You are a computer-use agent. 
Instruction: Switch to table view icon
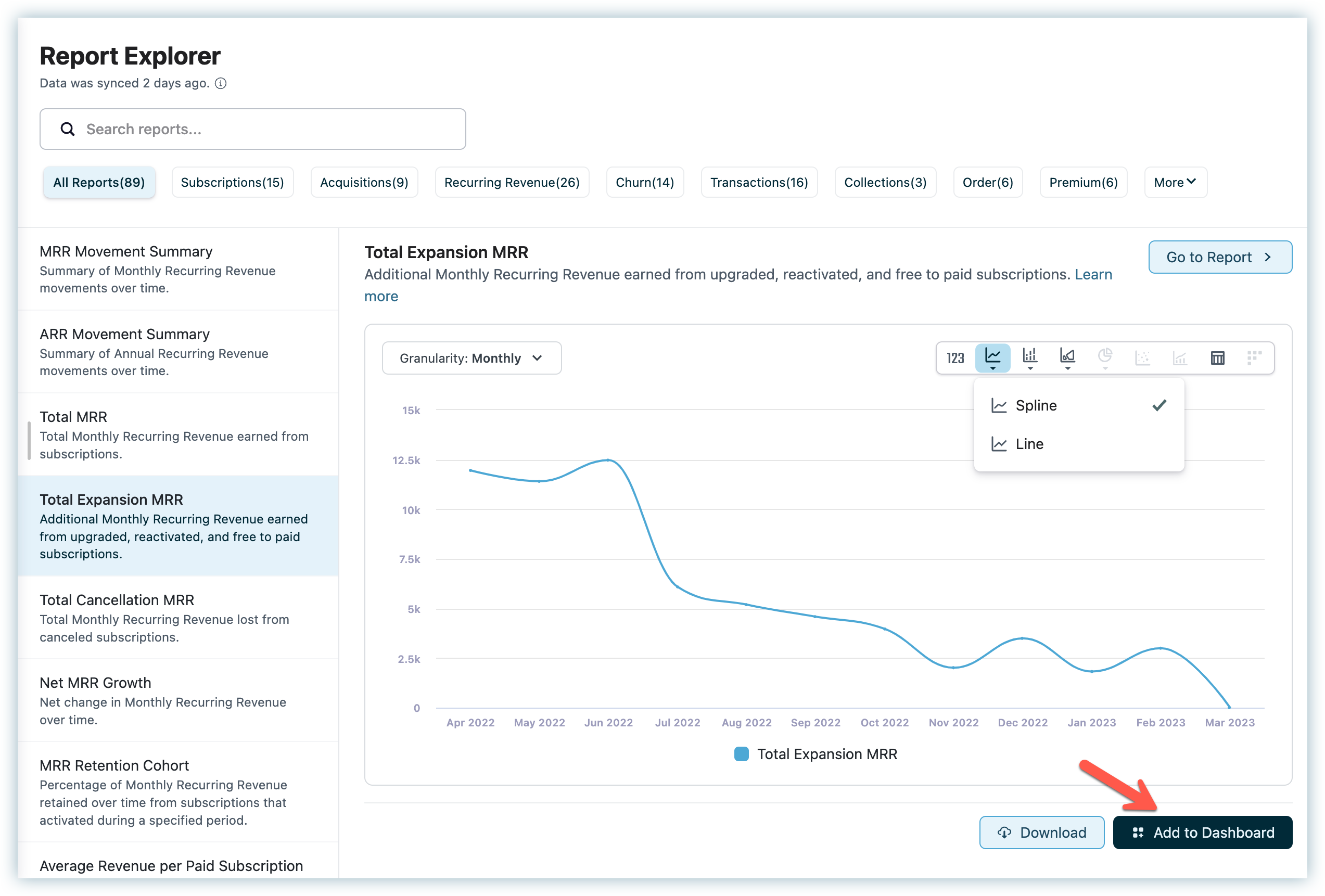1217,358
